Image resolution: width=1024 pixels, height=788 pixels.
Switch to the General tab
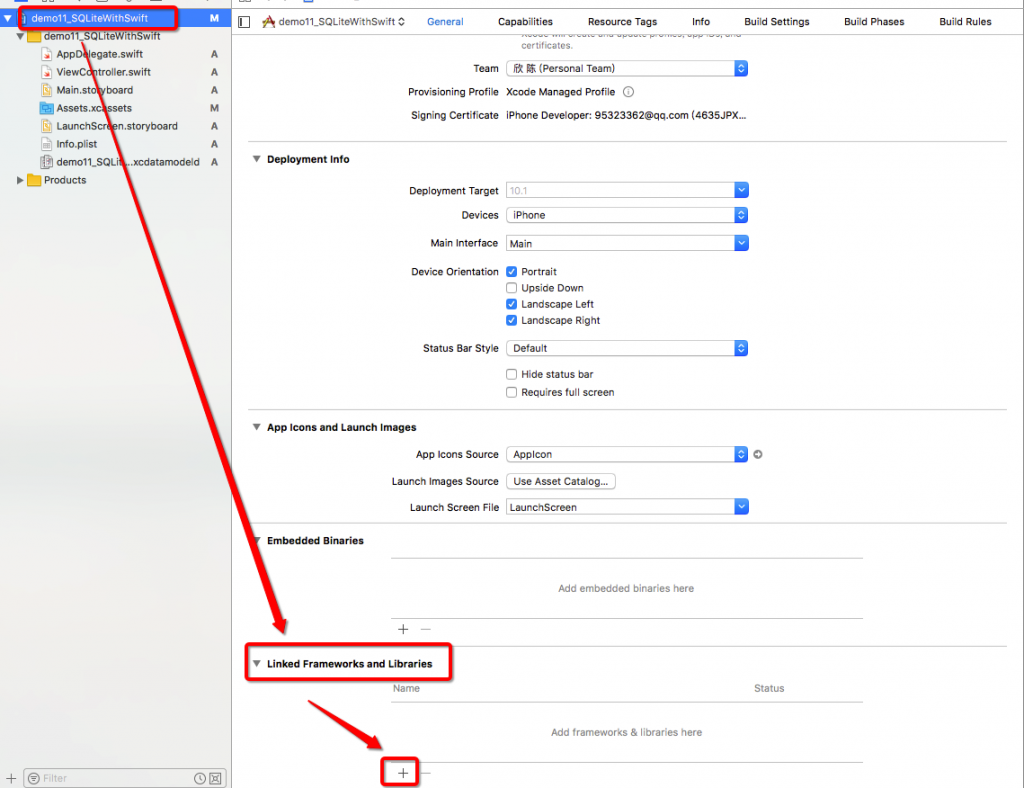[445, 22]
